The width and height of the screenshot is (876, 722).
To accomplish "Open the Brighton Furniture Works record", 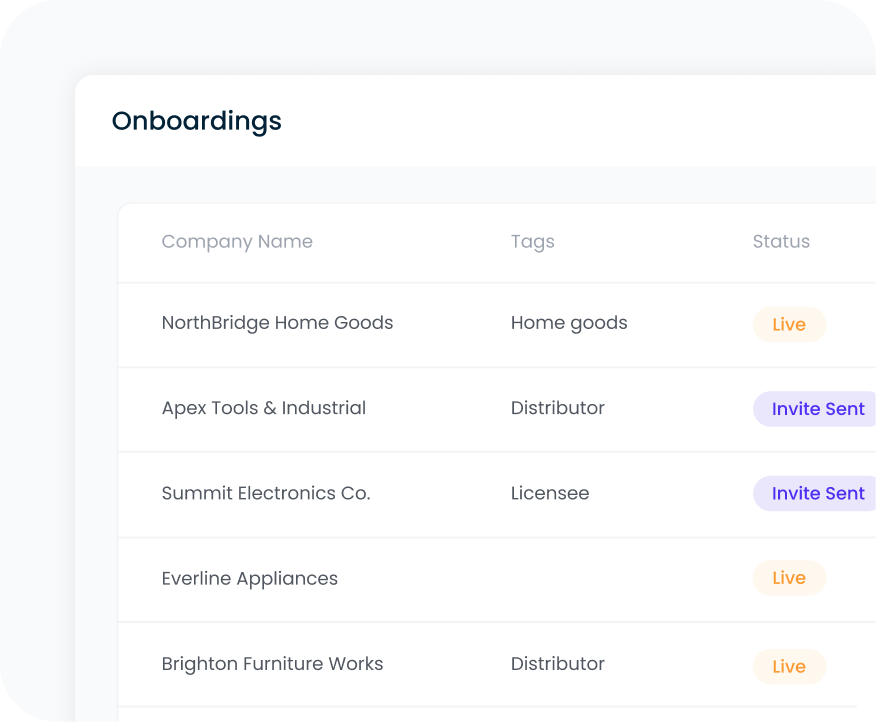I will [272, 664].
